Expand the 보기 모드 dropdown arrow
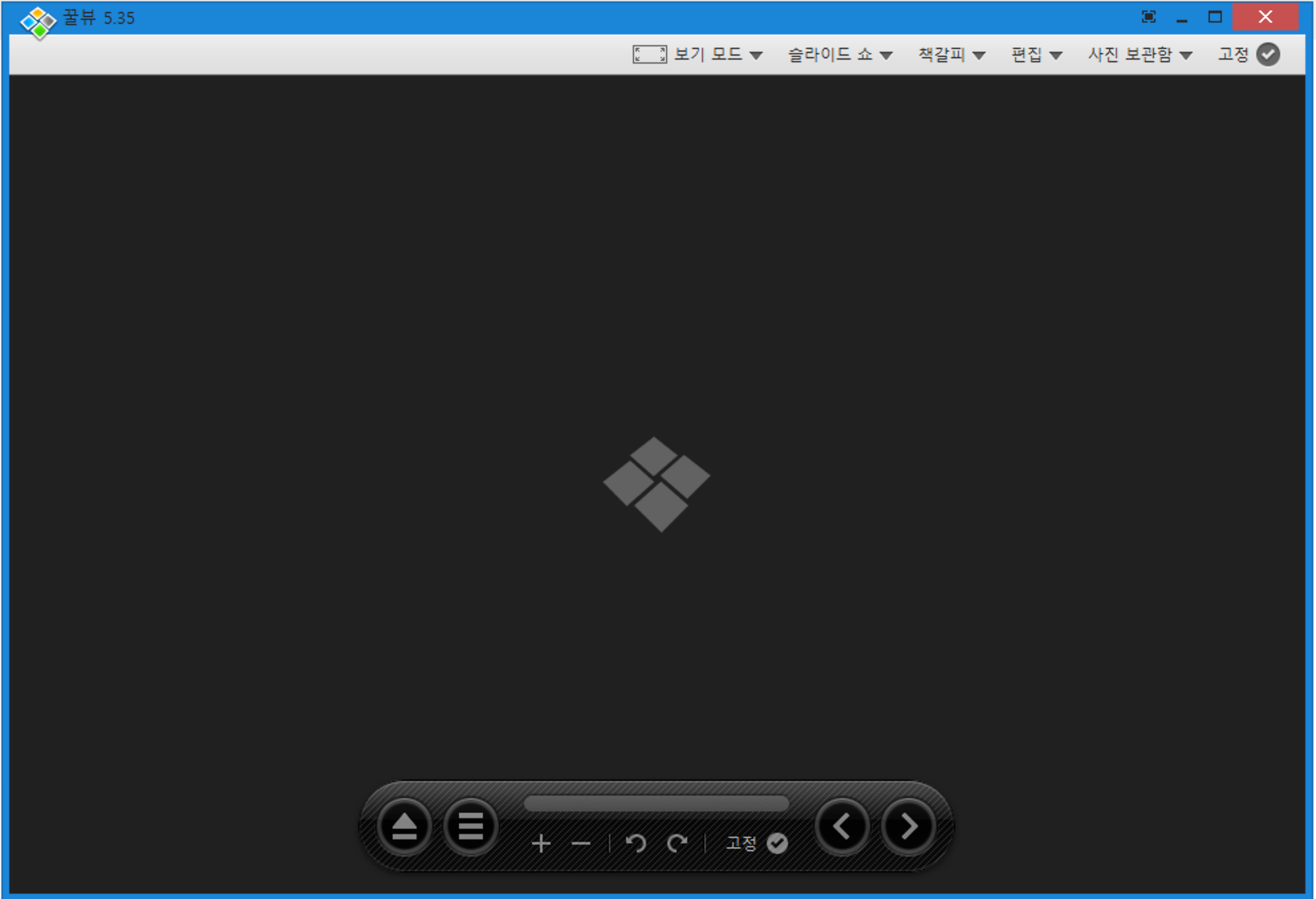 click(756, 56)
